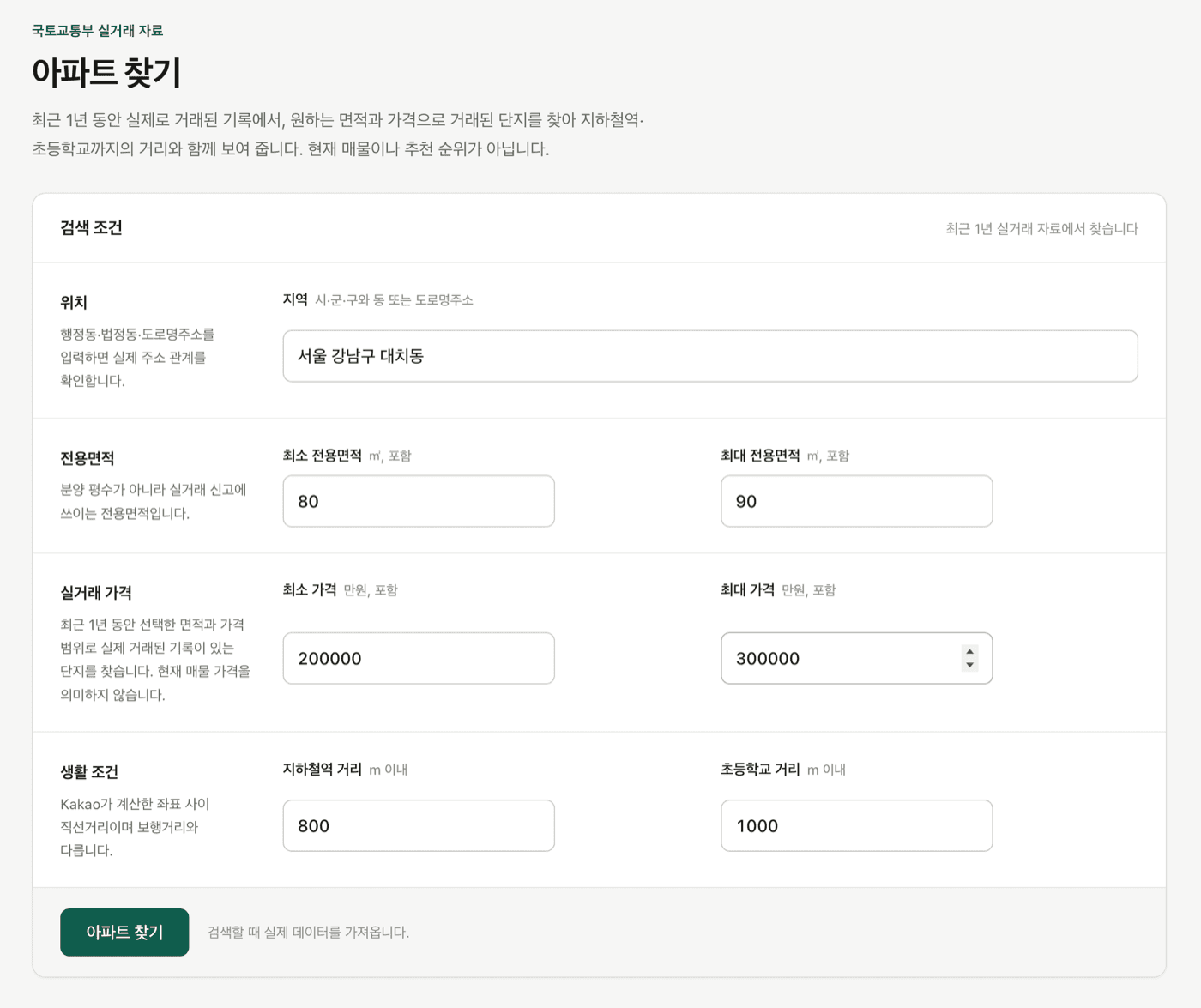Click the 초등학교 거리 field label
Image resolution: width=1201 pixels, height=1008 pixels.
(761, 769)
